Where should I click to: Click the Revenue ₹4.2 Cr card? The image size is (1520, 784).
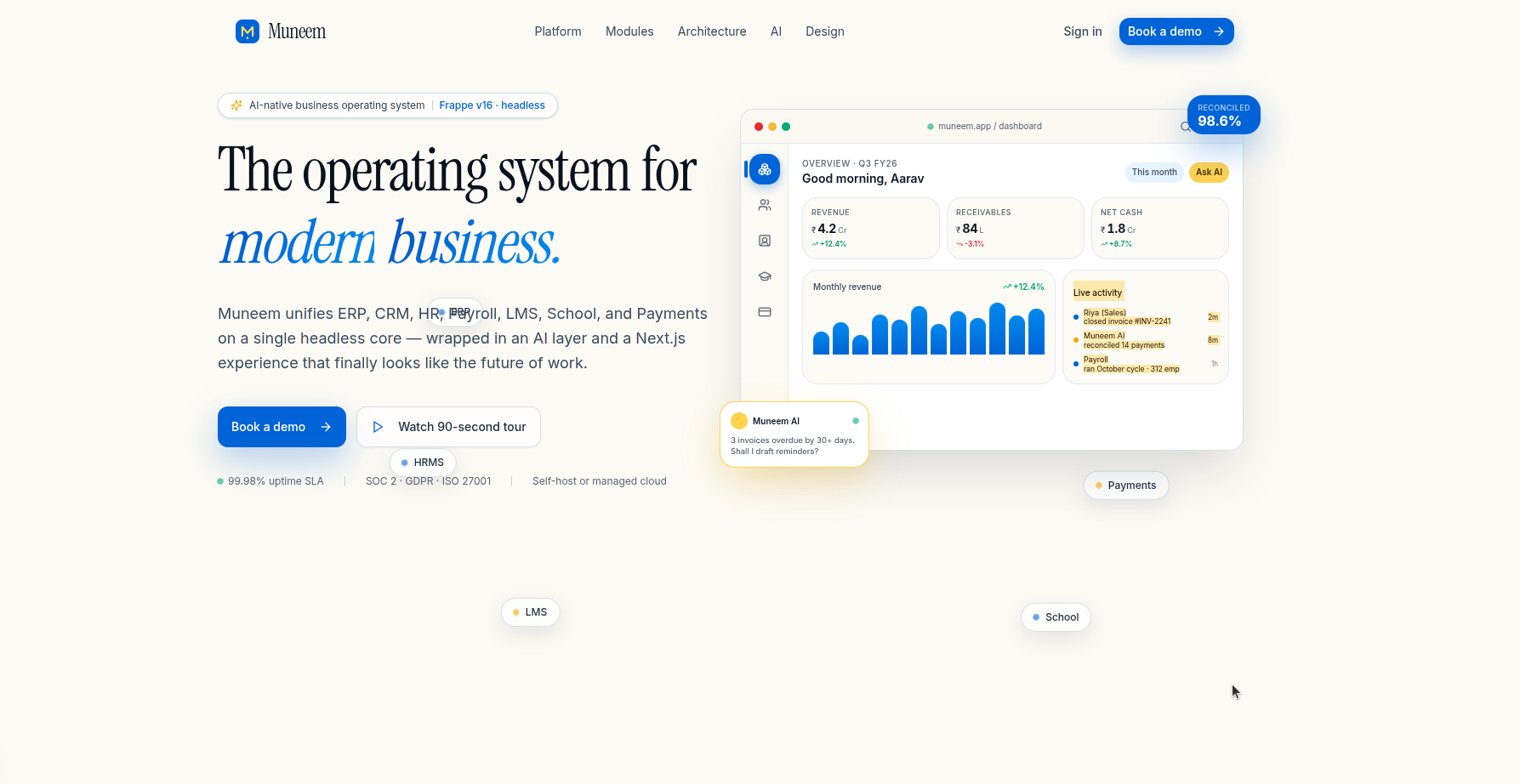(871, 229)
